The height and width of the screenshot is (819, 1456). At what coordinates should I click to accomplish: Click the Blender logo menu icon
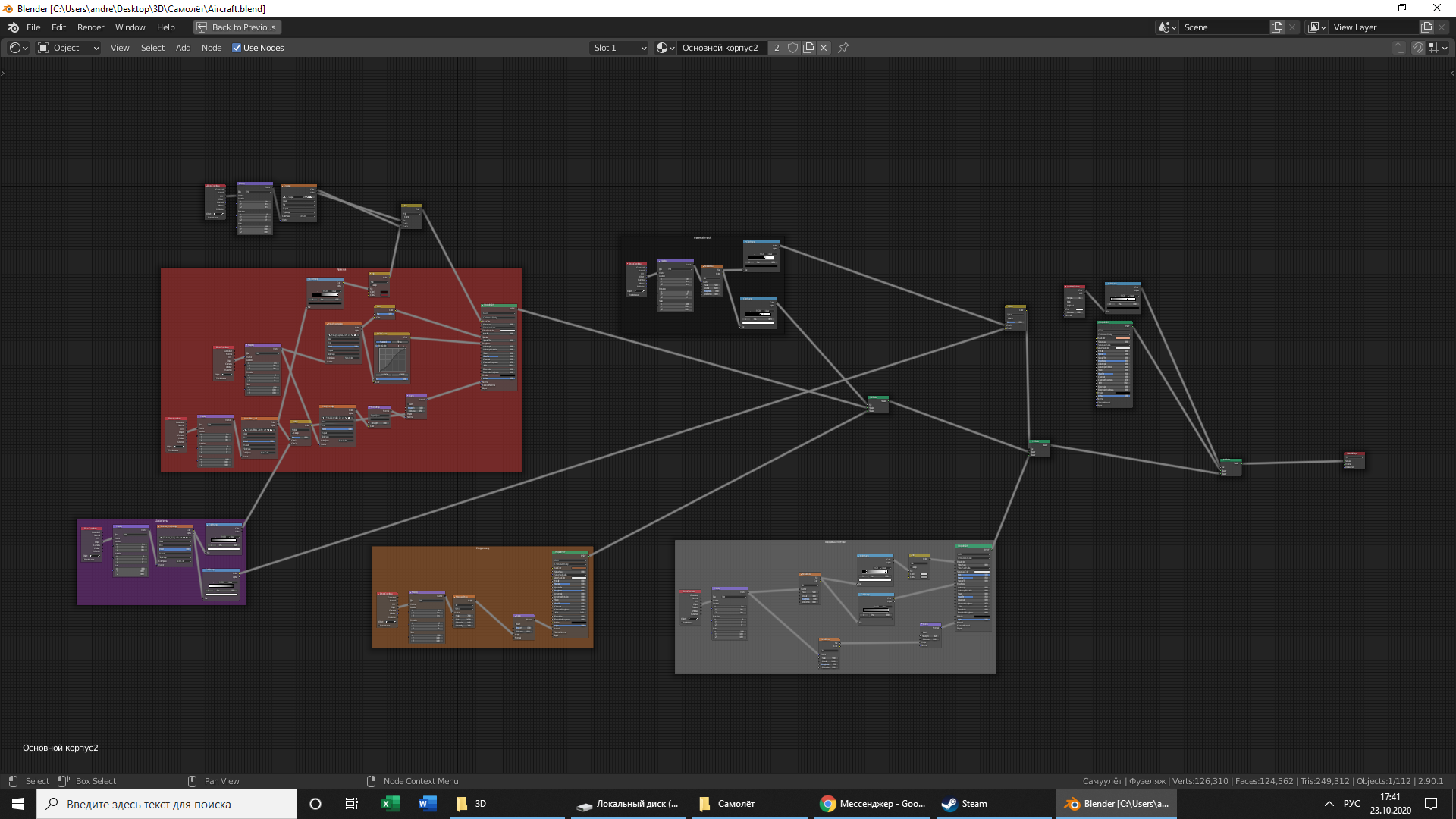(x=13, y=27)
